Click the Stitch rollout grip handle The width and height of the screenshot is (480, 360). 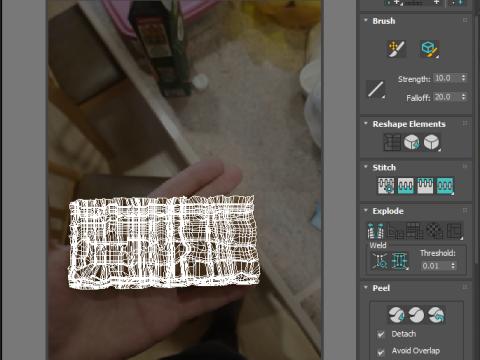click(465, 167)
